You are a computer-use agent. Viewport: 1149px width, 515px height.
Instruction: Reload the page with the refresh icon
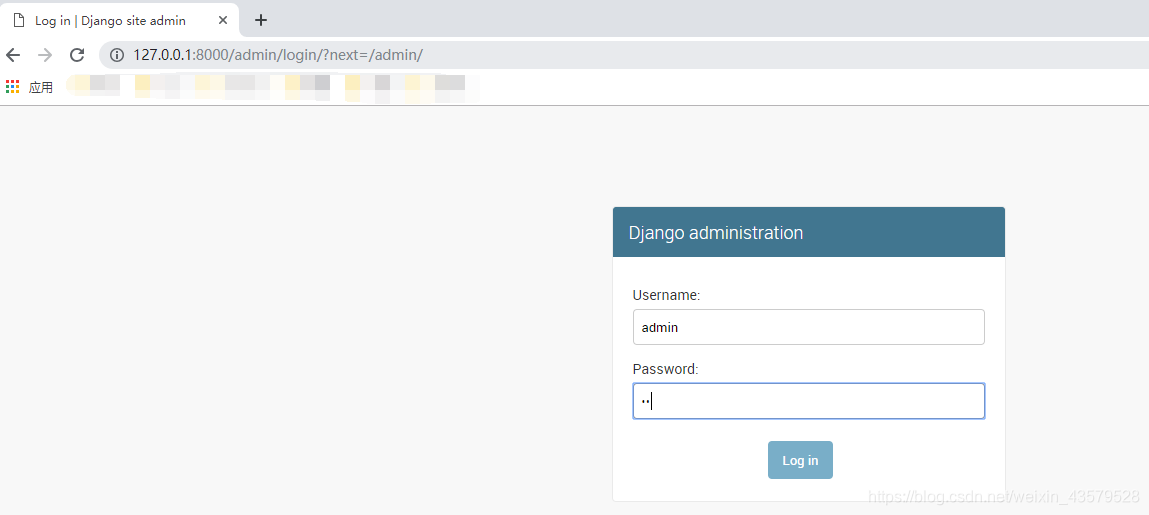[77, 55]
